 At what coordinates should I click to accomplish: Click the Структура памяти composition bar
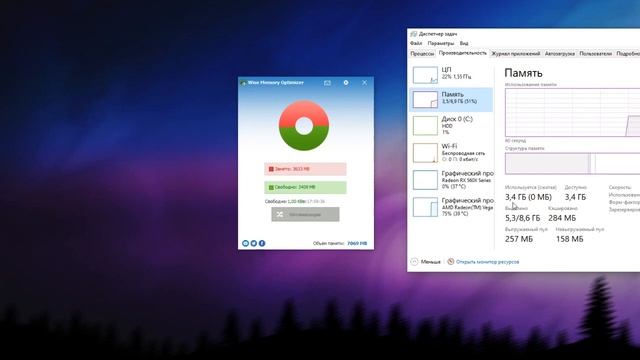572,164
